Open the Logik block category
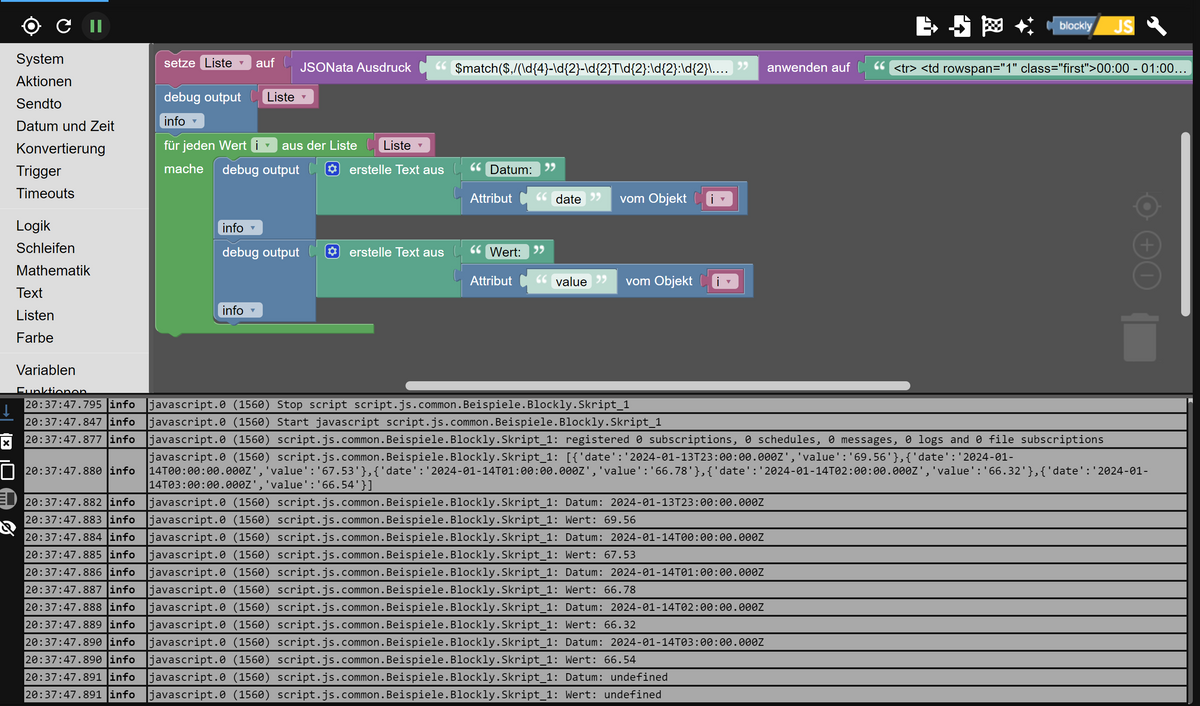 pos(33,226)
